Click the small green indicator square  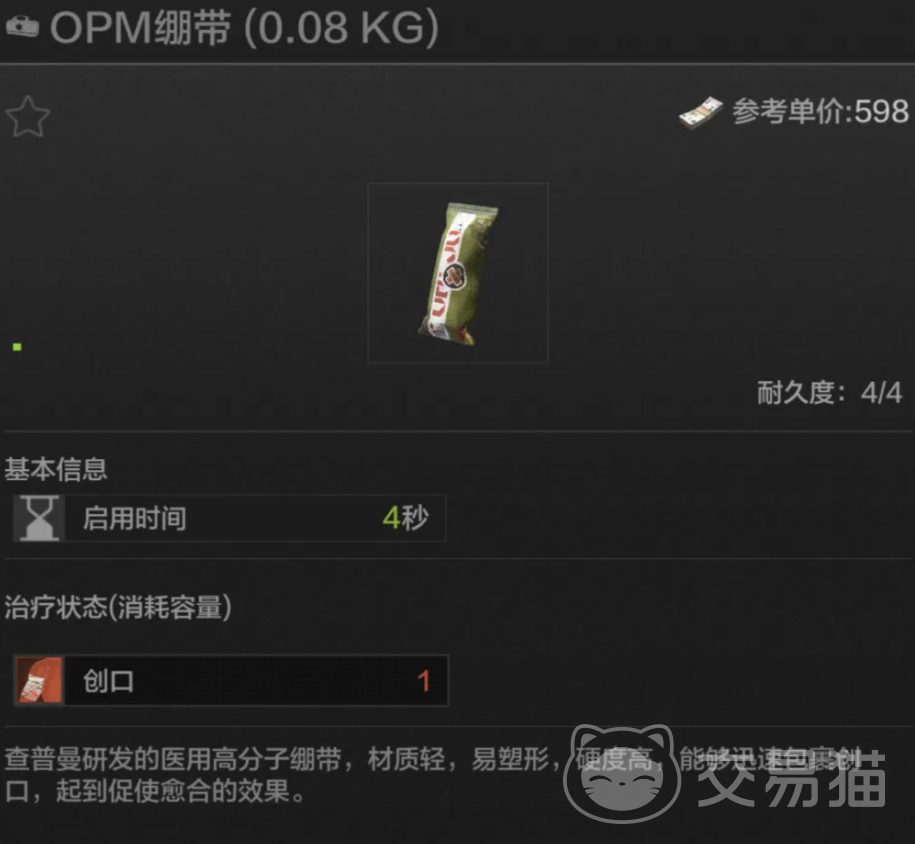pyautogui.click(x=17, y=347)
